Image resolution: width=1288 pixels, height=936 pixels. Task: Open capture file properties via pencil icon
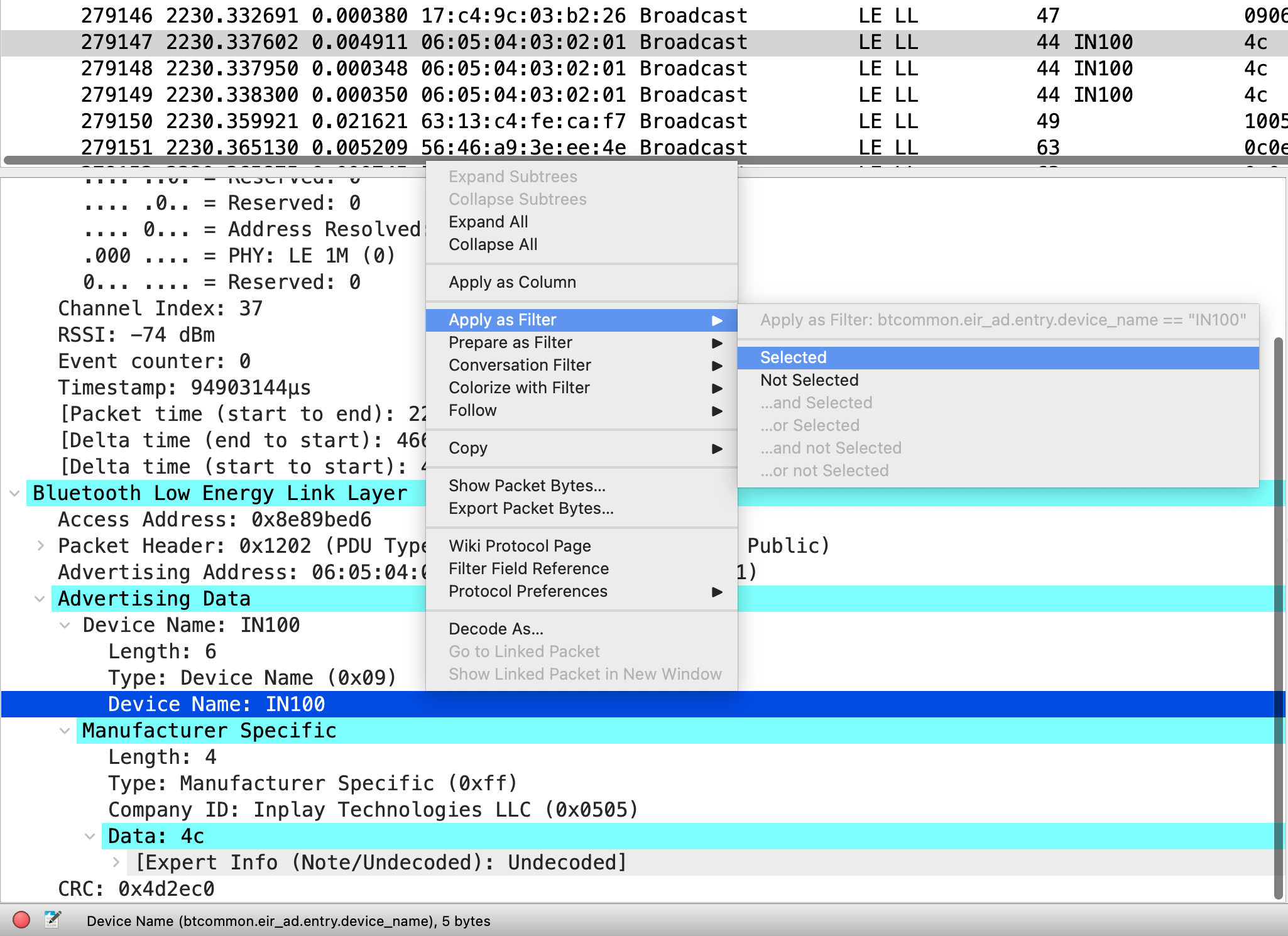[x=52, y=920]
